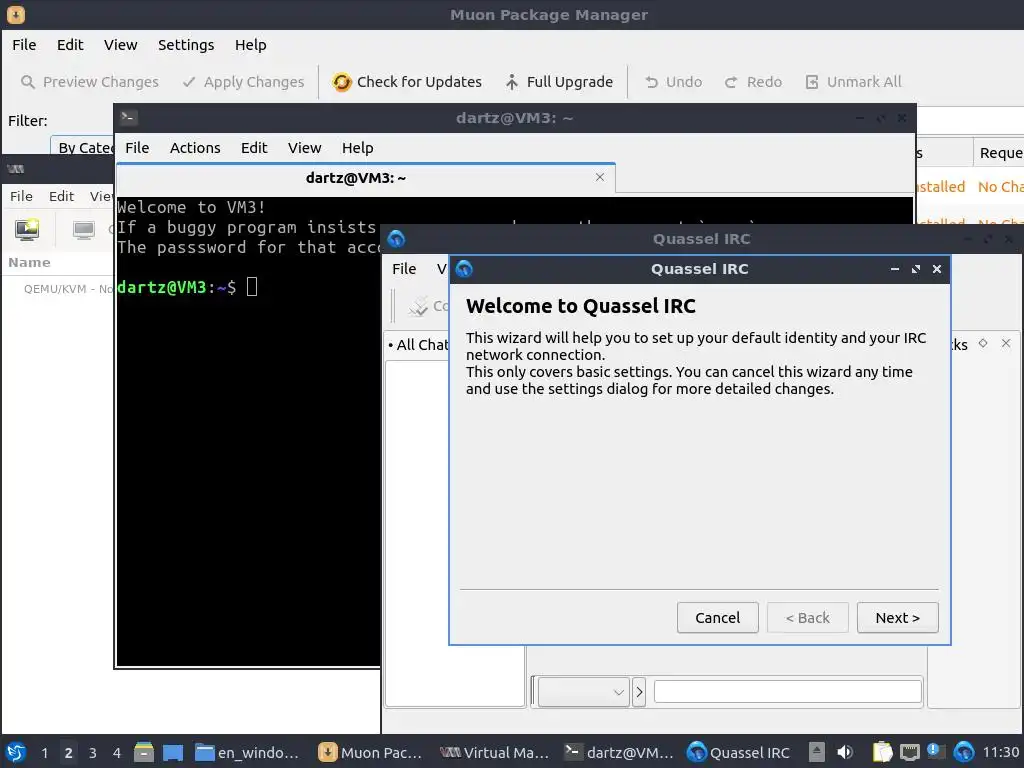Click update notifier tray icon
This screenshot has width=1024, height=768.
[x=935, y=751]
